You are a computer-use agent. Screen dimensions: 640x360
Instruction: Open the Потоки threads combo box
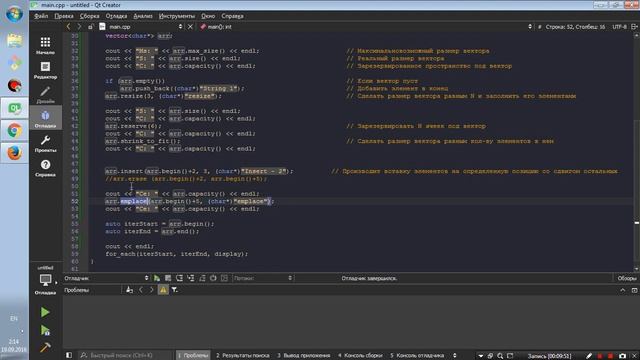(x=263, y=278)
